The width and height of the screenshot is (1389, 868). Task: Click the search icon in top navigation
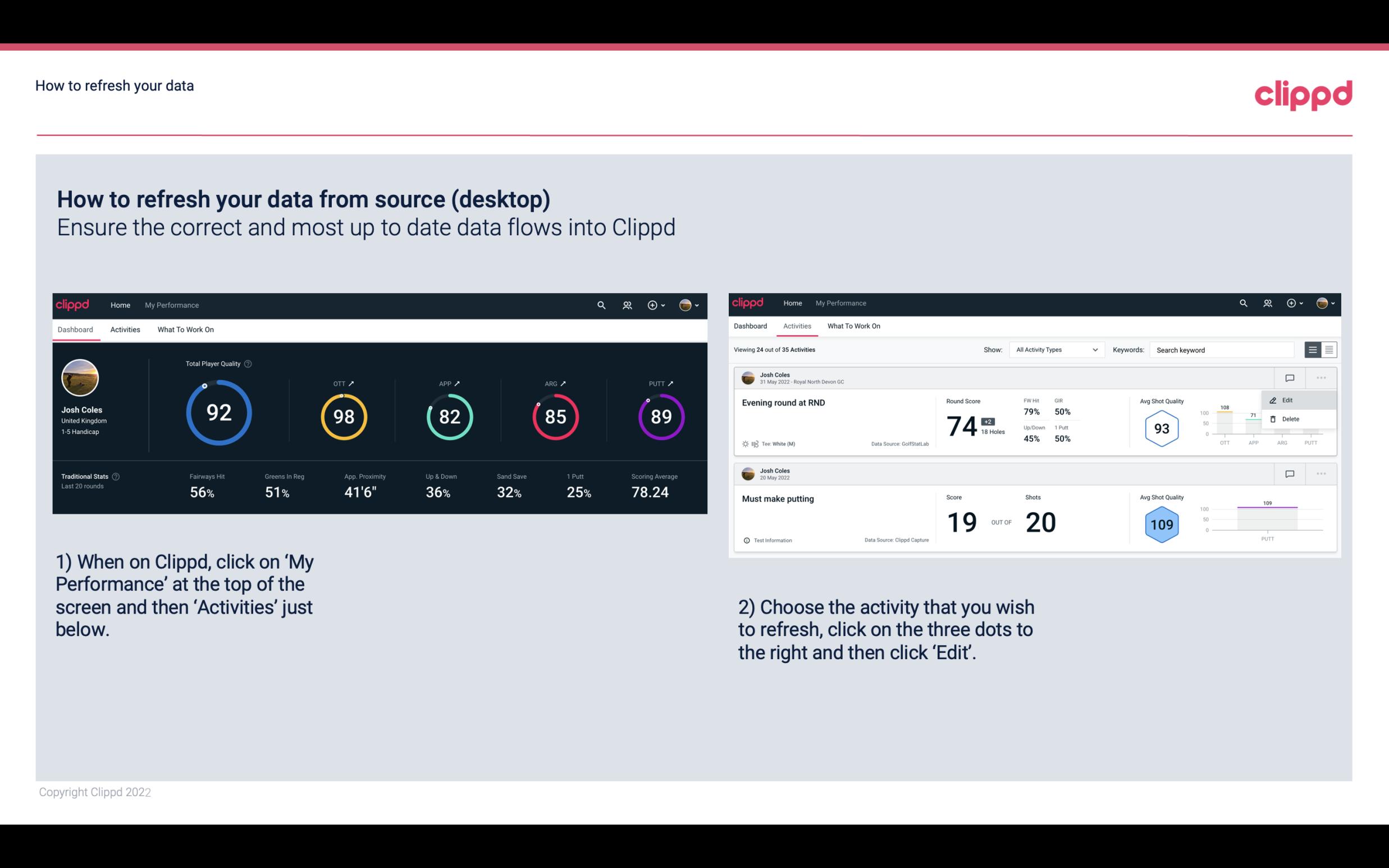600,305
